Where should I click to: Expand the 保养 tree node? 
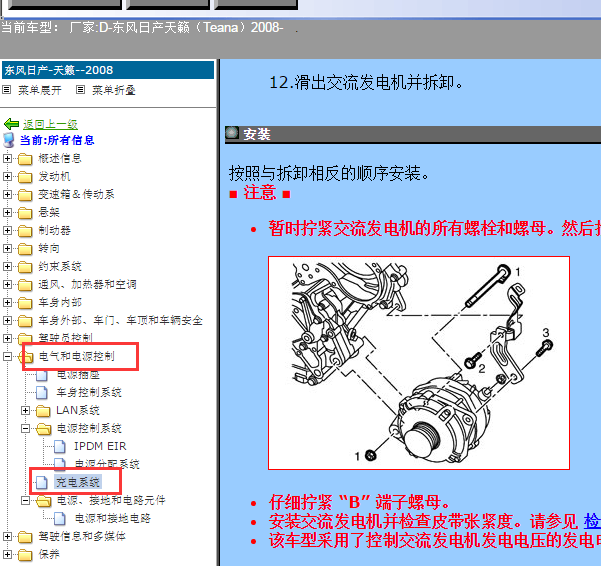coord(7,555)
